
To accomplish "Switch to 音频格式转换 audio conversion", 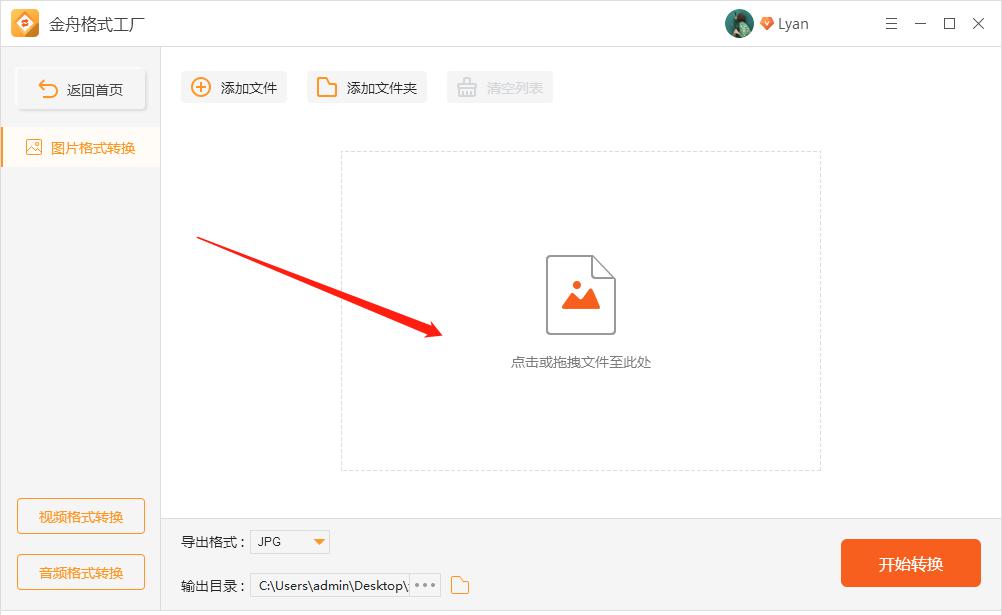I will point(80,572).
